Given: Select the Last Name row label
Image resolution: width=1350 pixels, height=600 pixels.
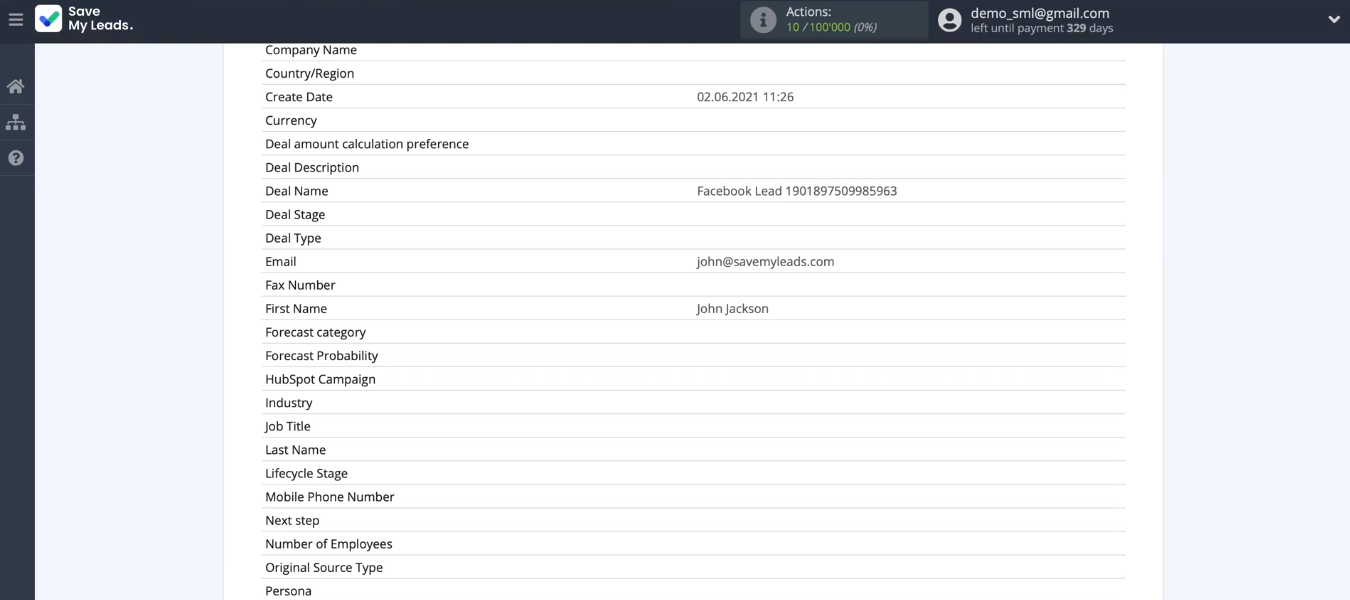Looking at the screenshot, I should [x=296, y=450].
